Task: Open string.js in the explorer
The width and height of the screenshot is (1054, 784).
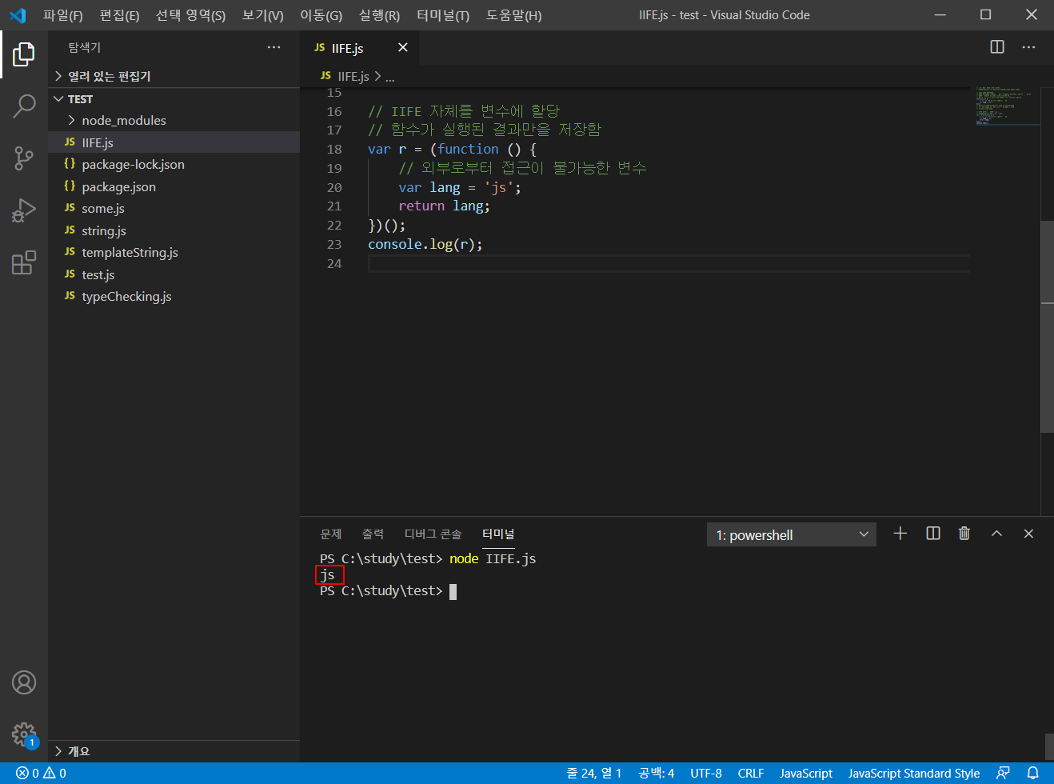Action: pyautogui.click(x=174, y=231)
